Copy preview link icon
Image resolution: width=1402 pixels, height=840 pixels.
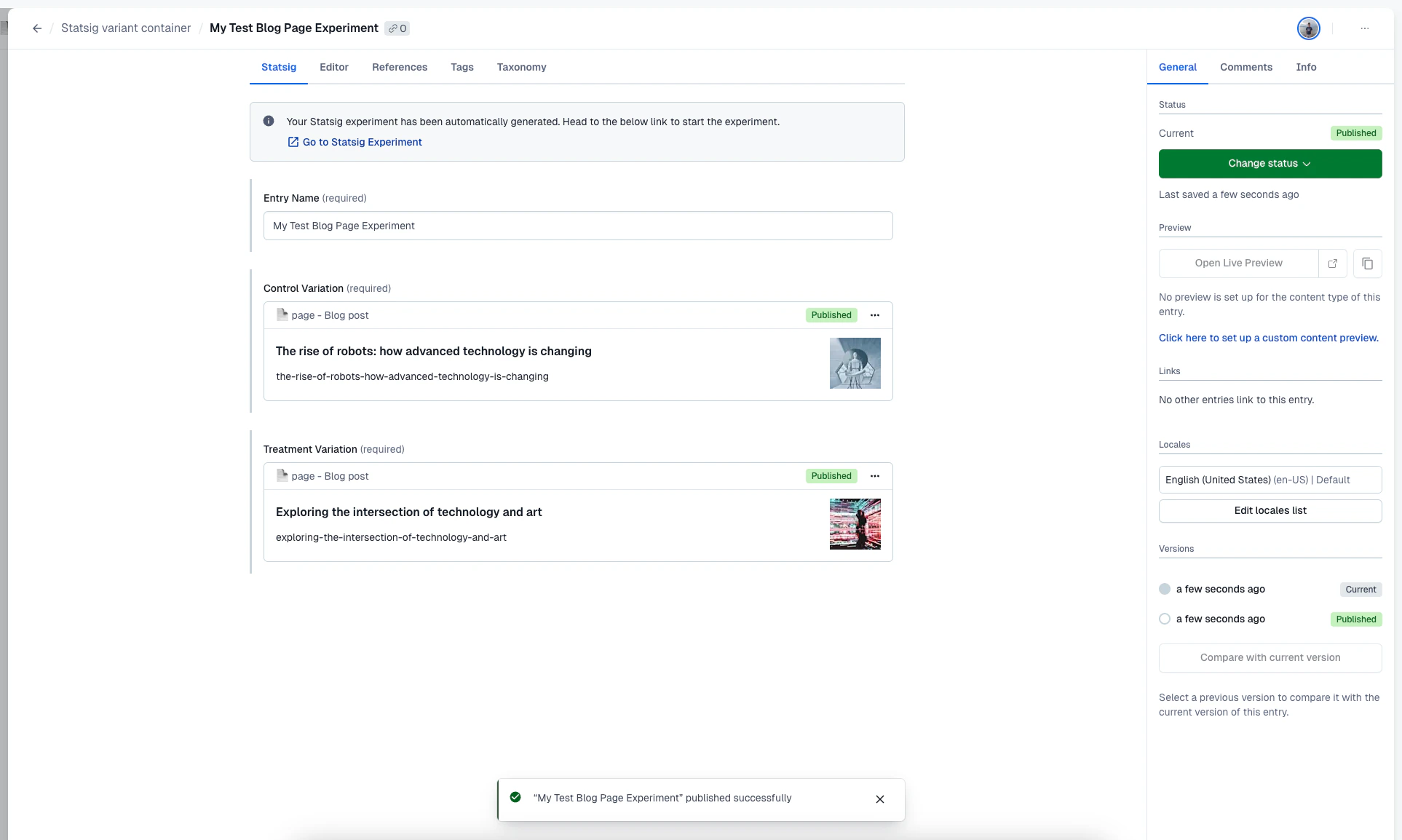[x=1367, y=264]
